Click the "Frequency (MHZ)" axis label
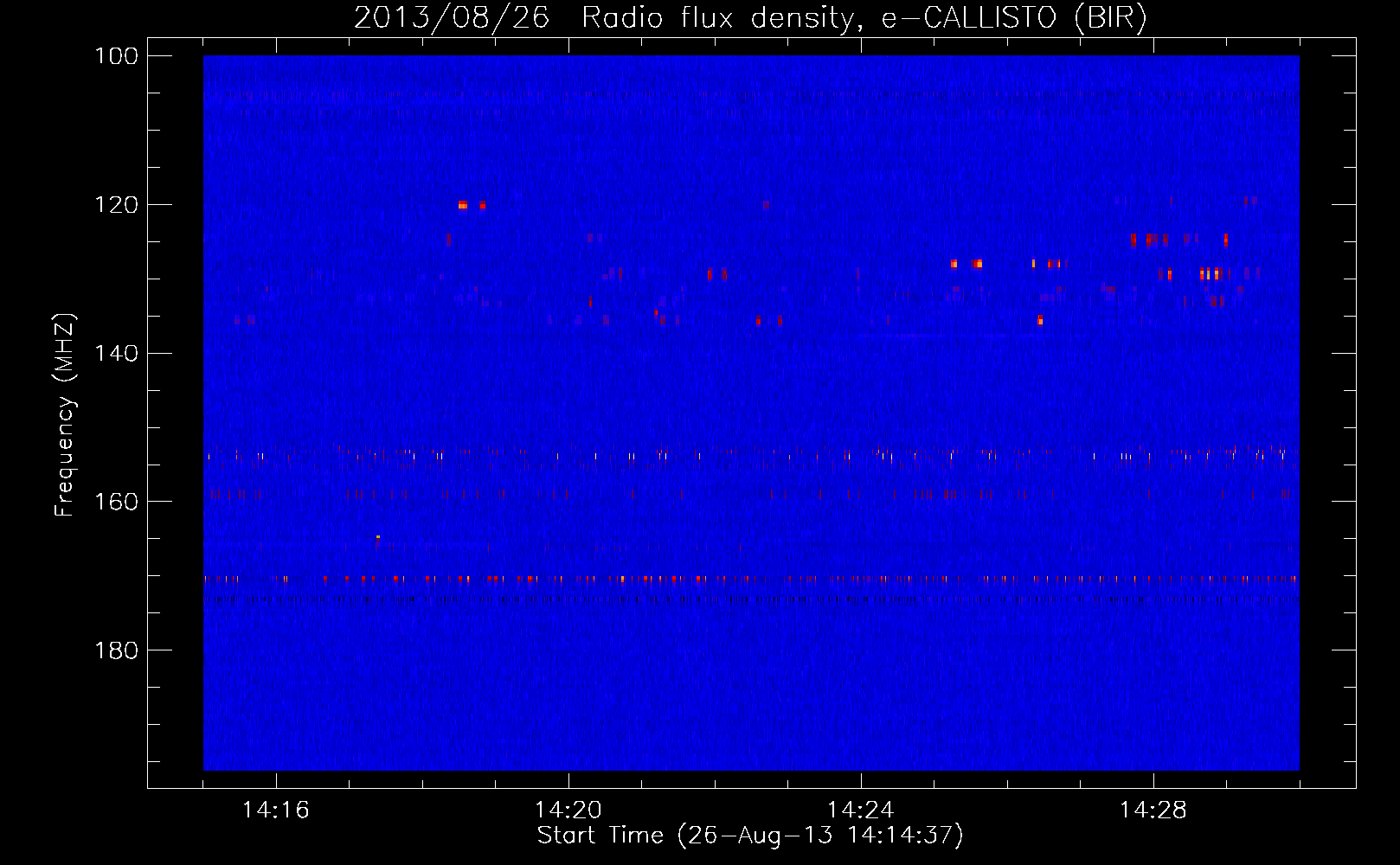 65,415
